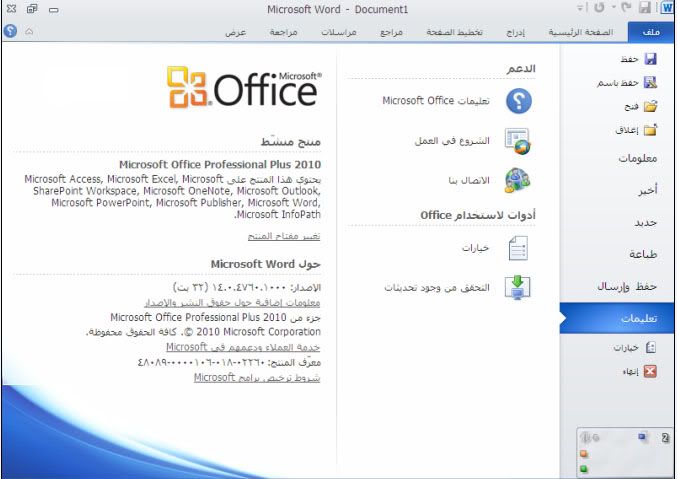Click the quick access Save icon

click(x=645, y=8)
